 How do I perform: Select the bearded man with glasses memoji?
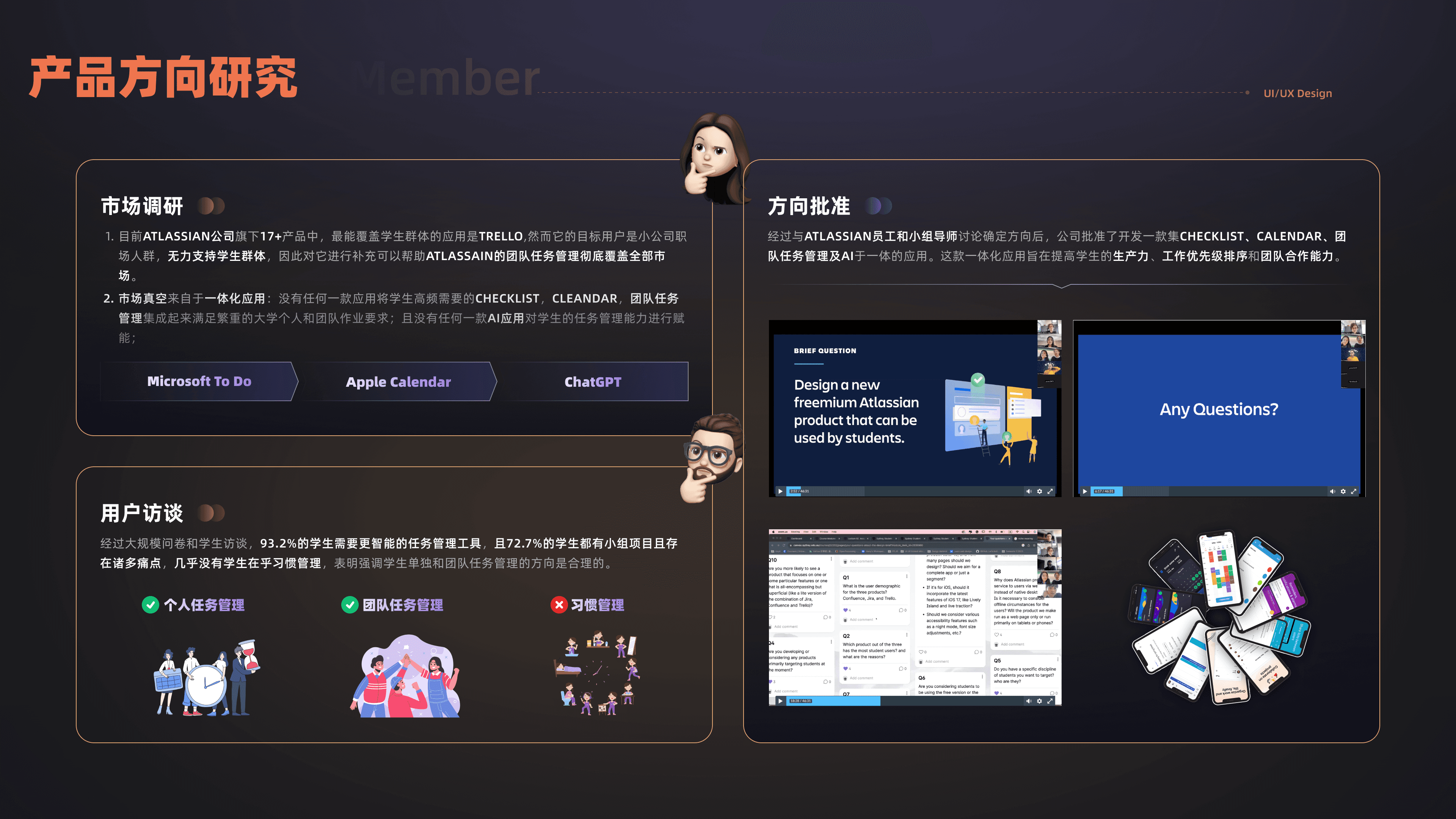(713, 458)
